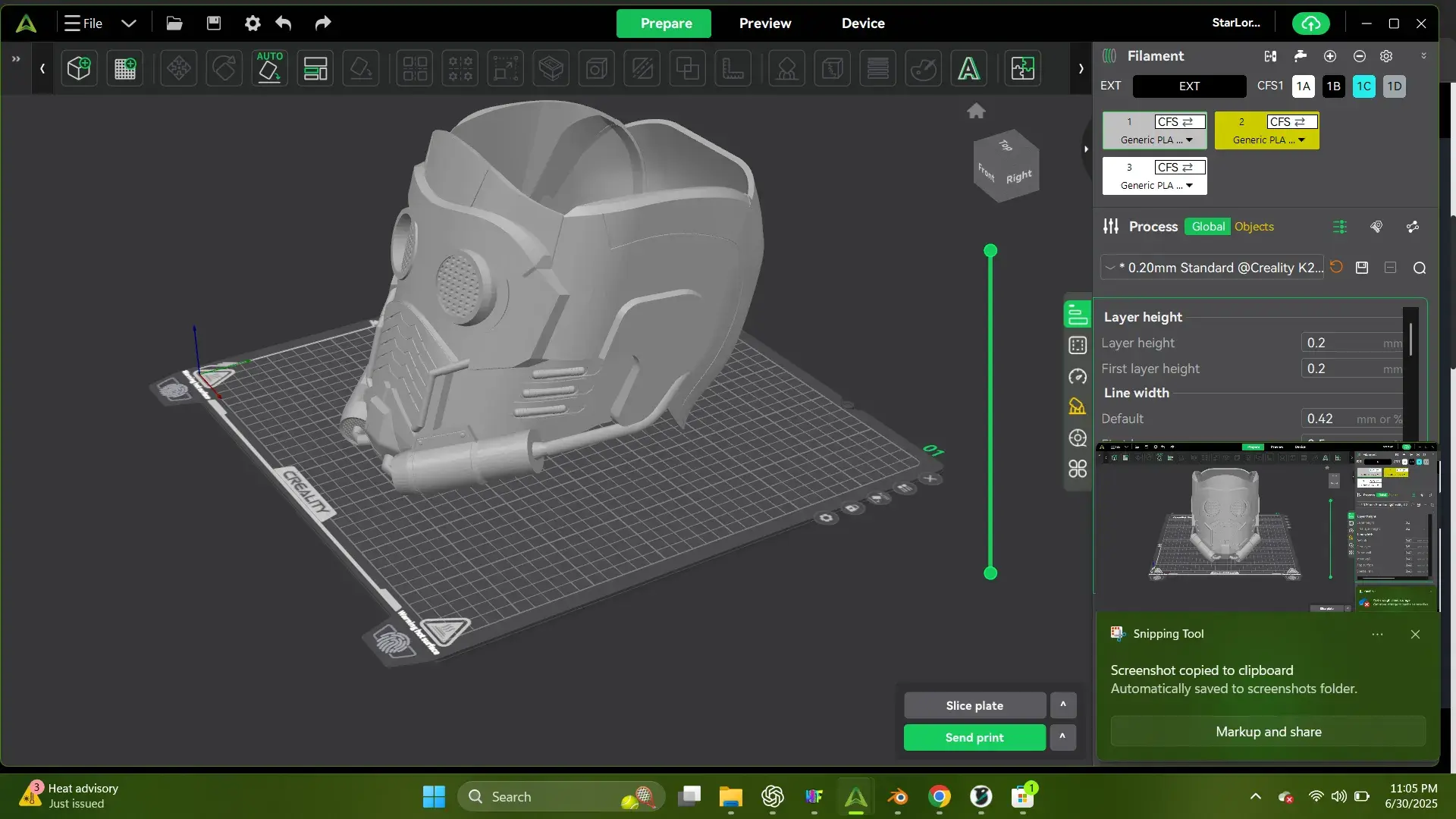
Task: Switch to the Preview tab
Action: tap(765, 24)
